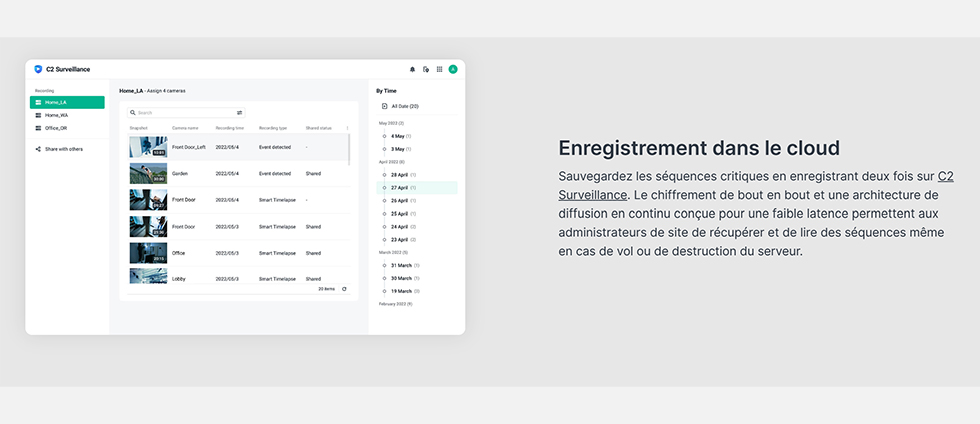This screenshot has height=424, width=980.
Task: Select 4 May in the timeline
Action: click(397, 136)
